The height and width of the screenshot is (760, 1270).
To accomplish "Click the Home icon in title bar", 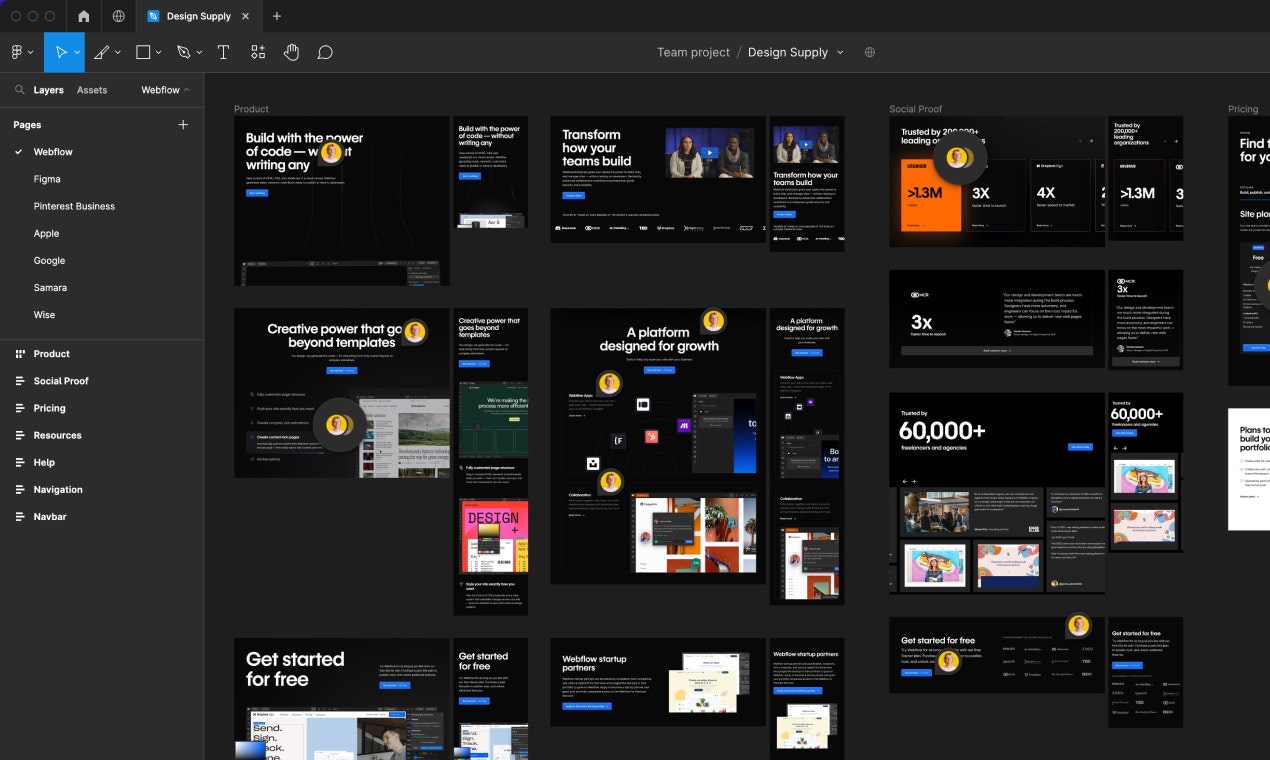I will (83, 16).
